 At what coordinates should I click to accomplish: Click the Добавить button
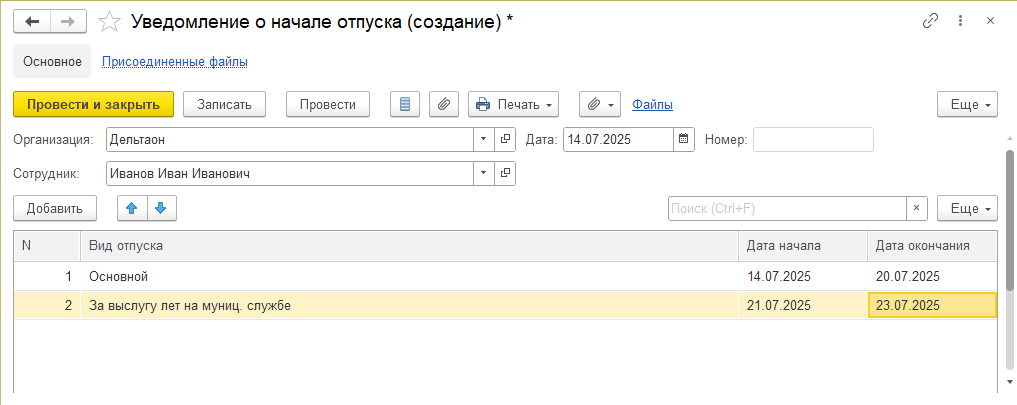[55, 208]
